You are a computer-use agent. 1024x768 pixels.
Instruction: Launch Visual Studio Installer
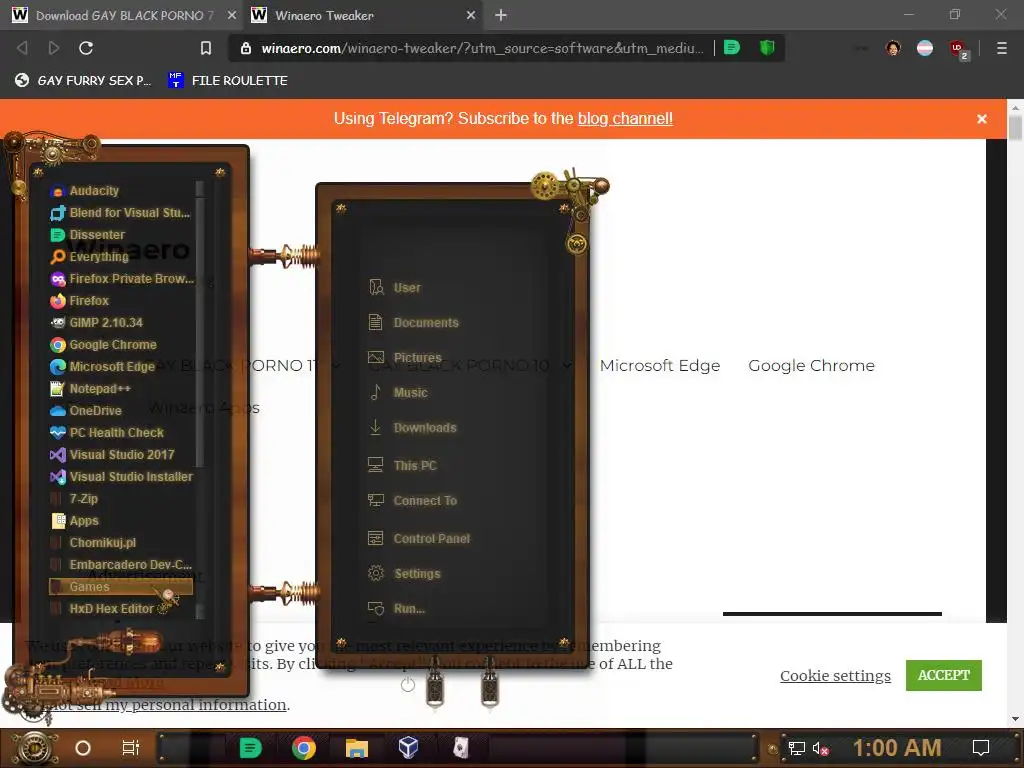[x=121, y=477]
